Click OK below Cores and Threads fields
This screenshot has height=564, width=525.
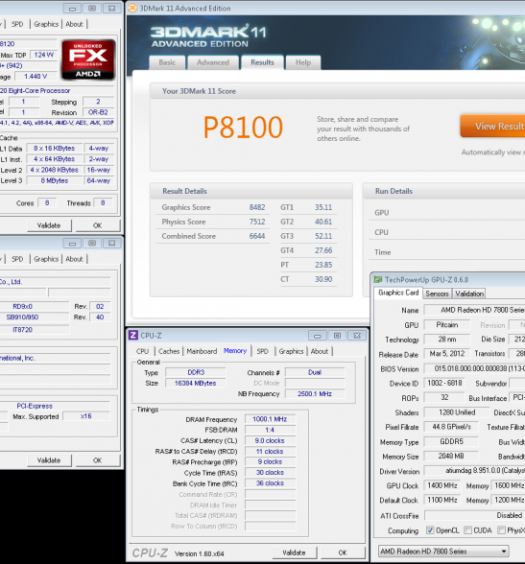(97, 226)
